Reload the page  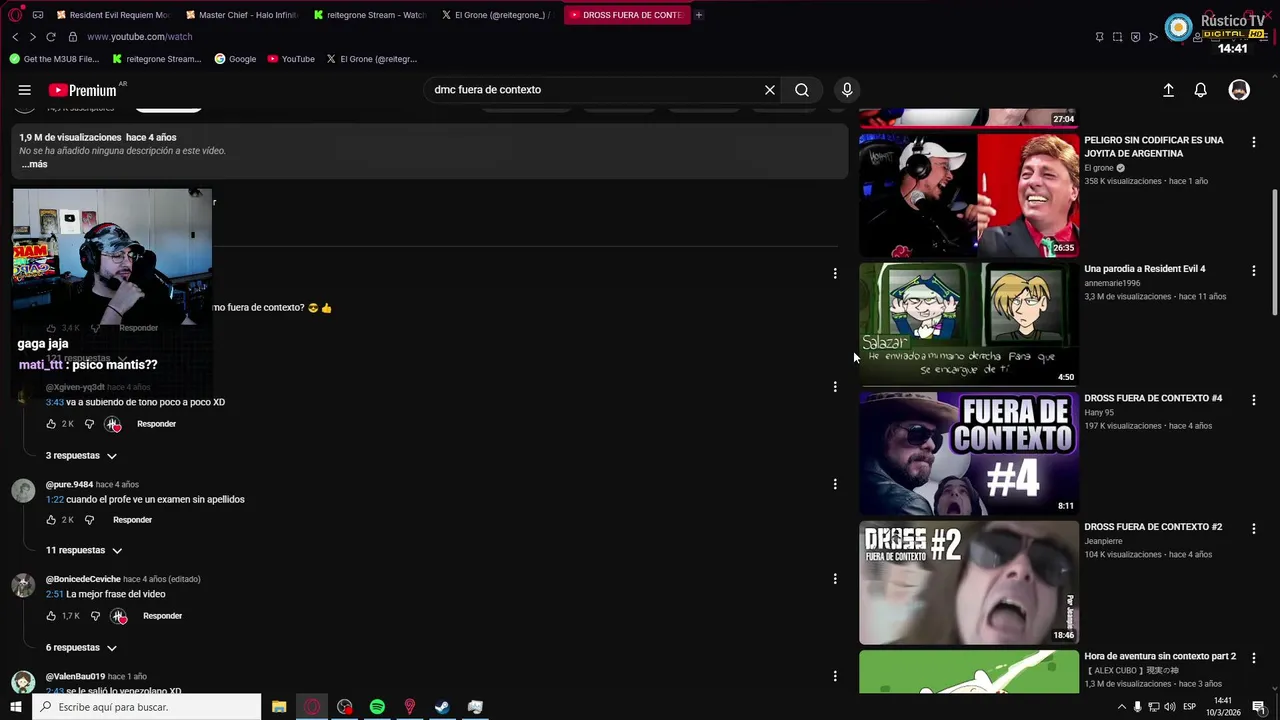click(x=50, y=37)
